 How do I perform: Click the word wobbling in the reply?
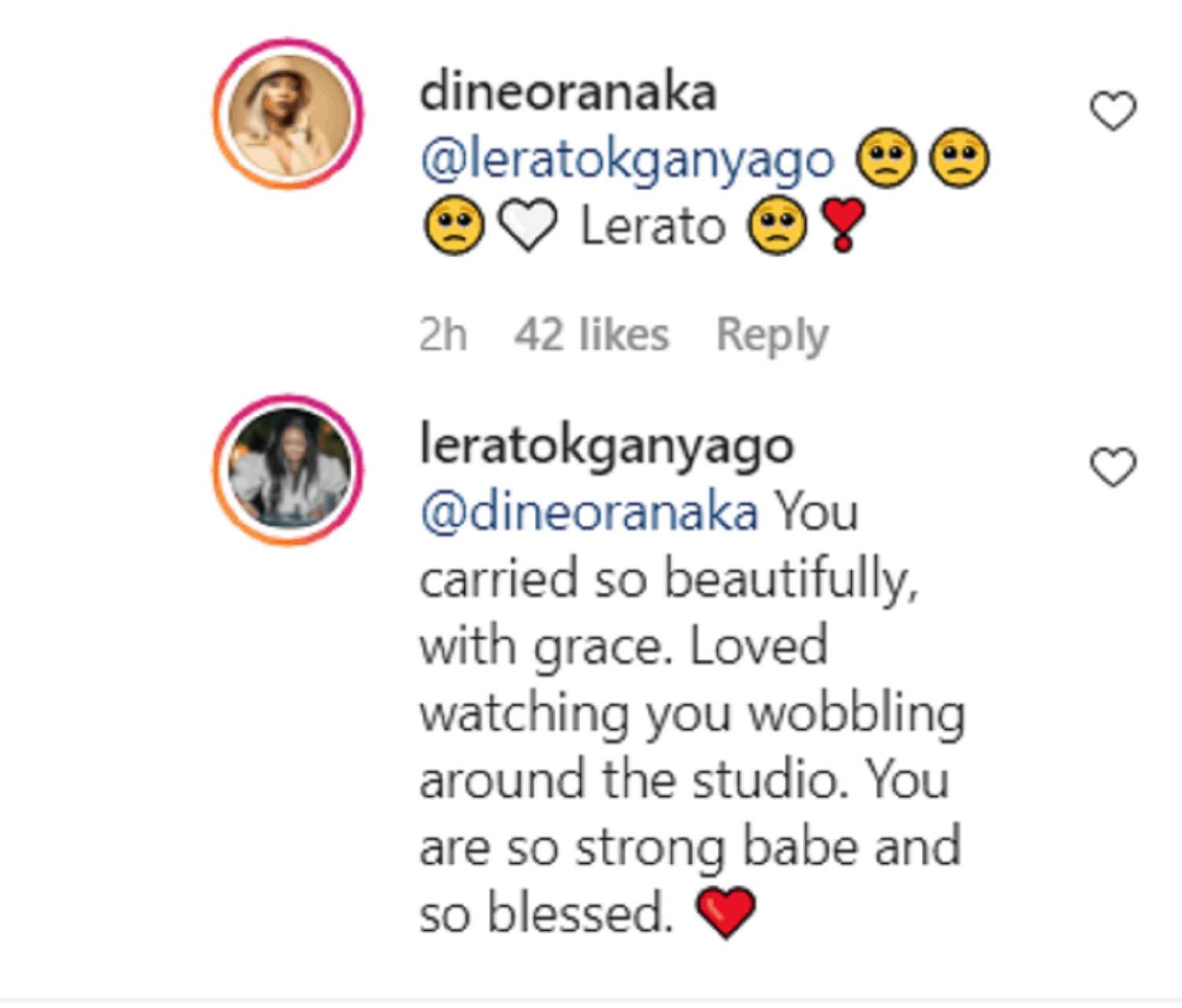coord(856,714)
